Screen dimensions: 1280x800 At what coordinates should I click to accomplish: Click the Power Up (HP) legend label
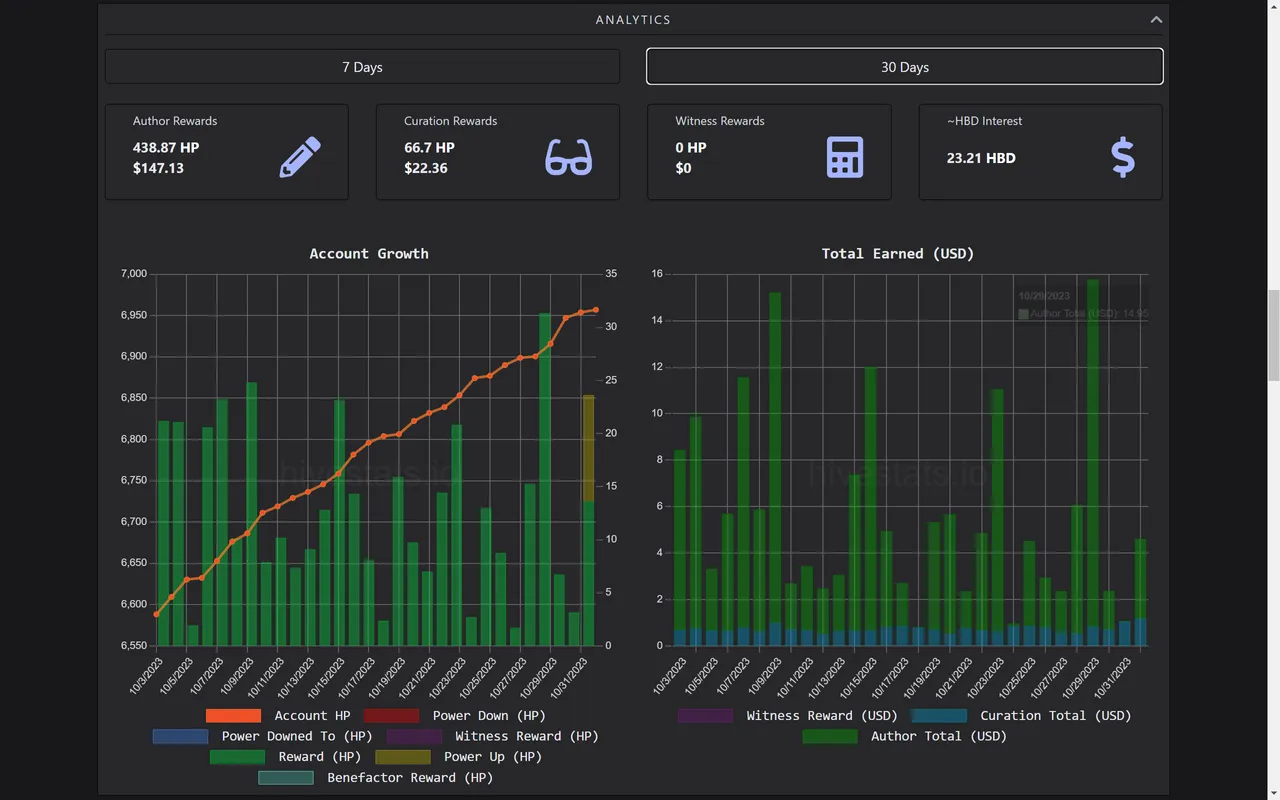[x=493, y=757]
